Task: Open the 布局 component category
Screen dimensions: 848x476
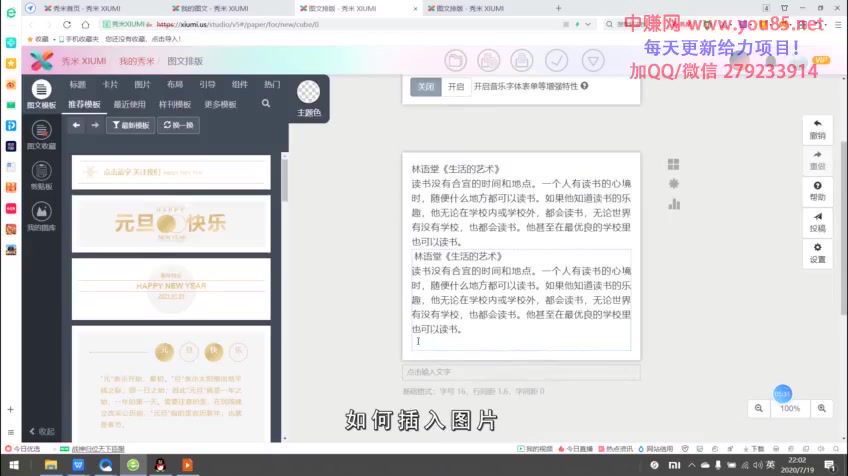Action: pyautogui.click(x=175, y=84)
